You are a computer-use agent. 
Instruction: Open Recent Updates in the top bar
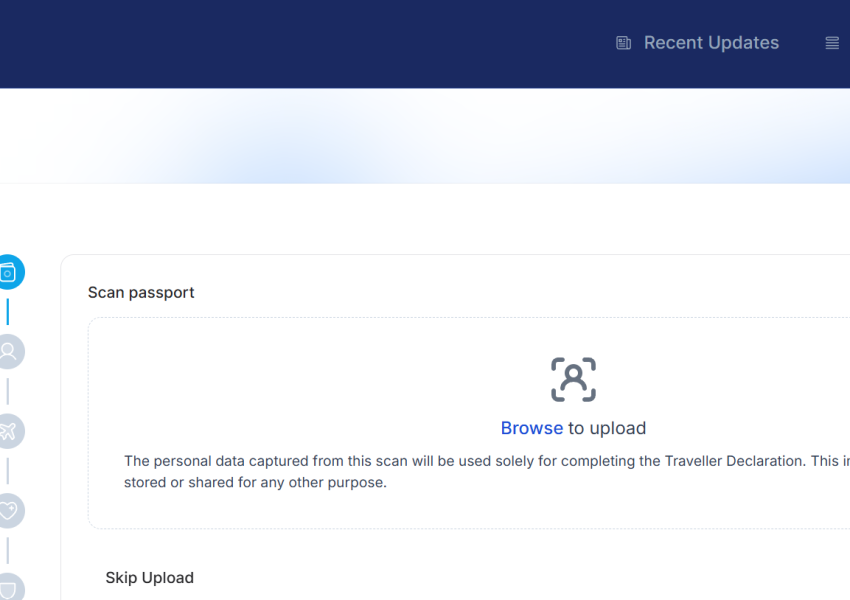(x=711, y=43)
